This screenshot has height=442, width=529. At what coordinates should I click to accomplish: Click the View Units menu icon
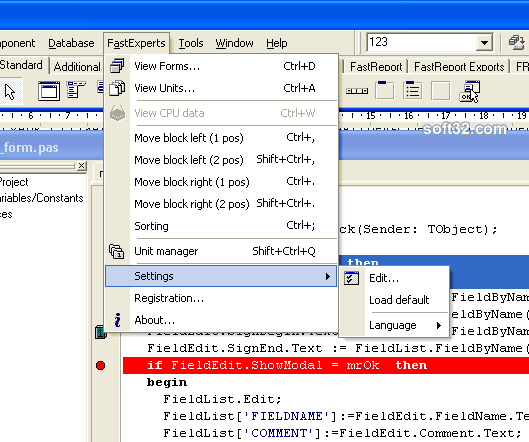(x=117, y=88)
